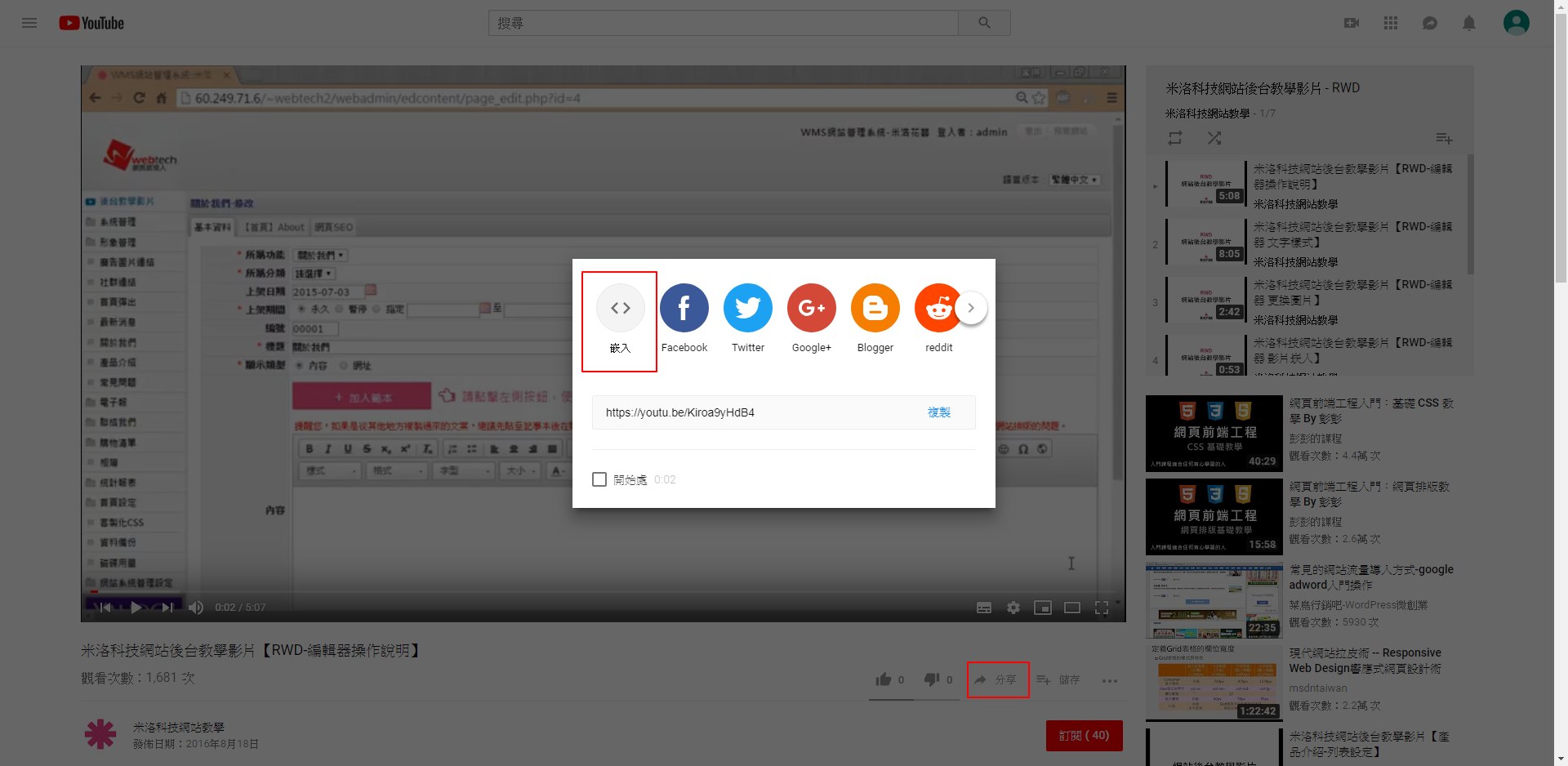This screenshot has height=766, width=1568.
Task: Subscribe to the channel with the red button
Action: tap(1084, 735)
